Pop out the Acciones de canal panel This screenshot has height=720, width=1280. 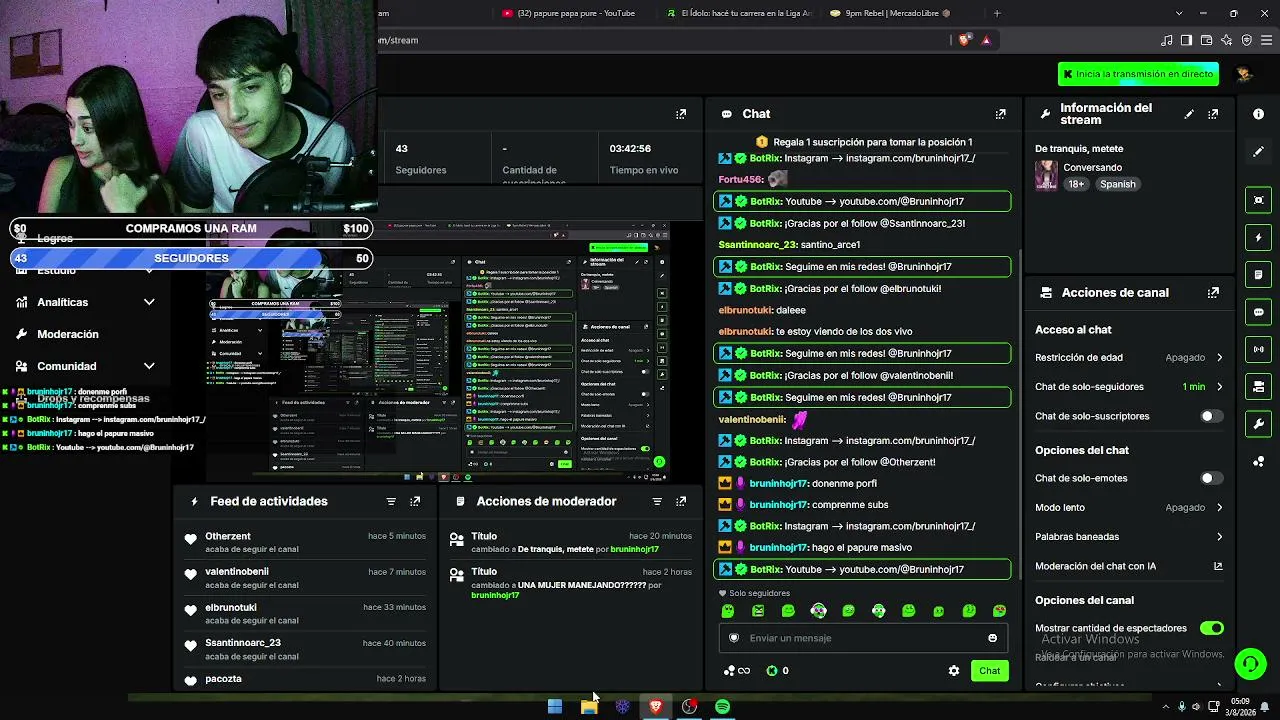1213,293
